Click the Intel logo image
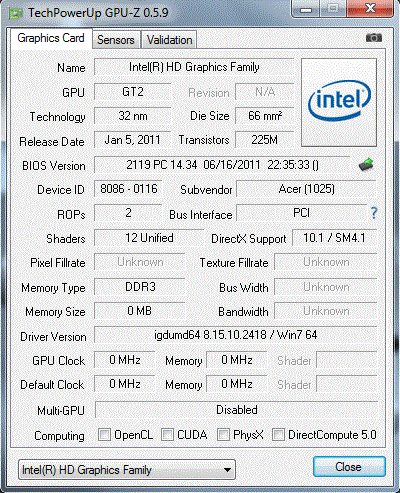 (x=339, y=102)
